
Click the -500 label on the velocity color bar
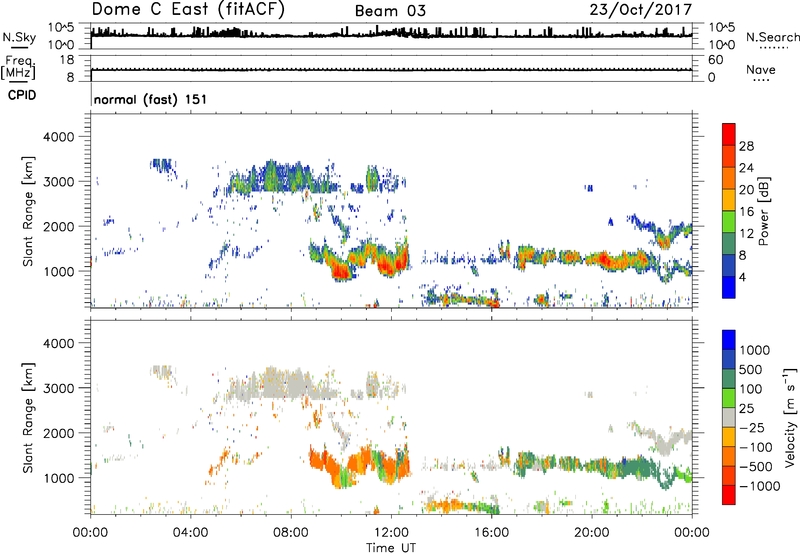click(756, 466)
